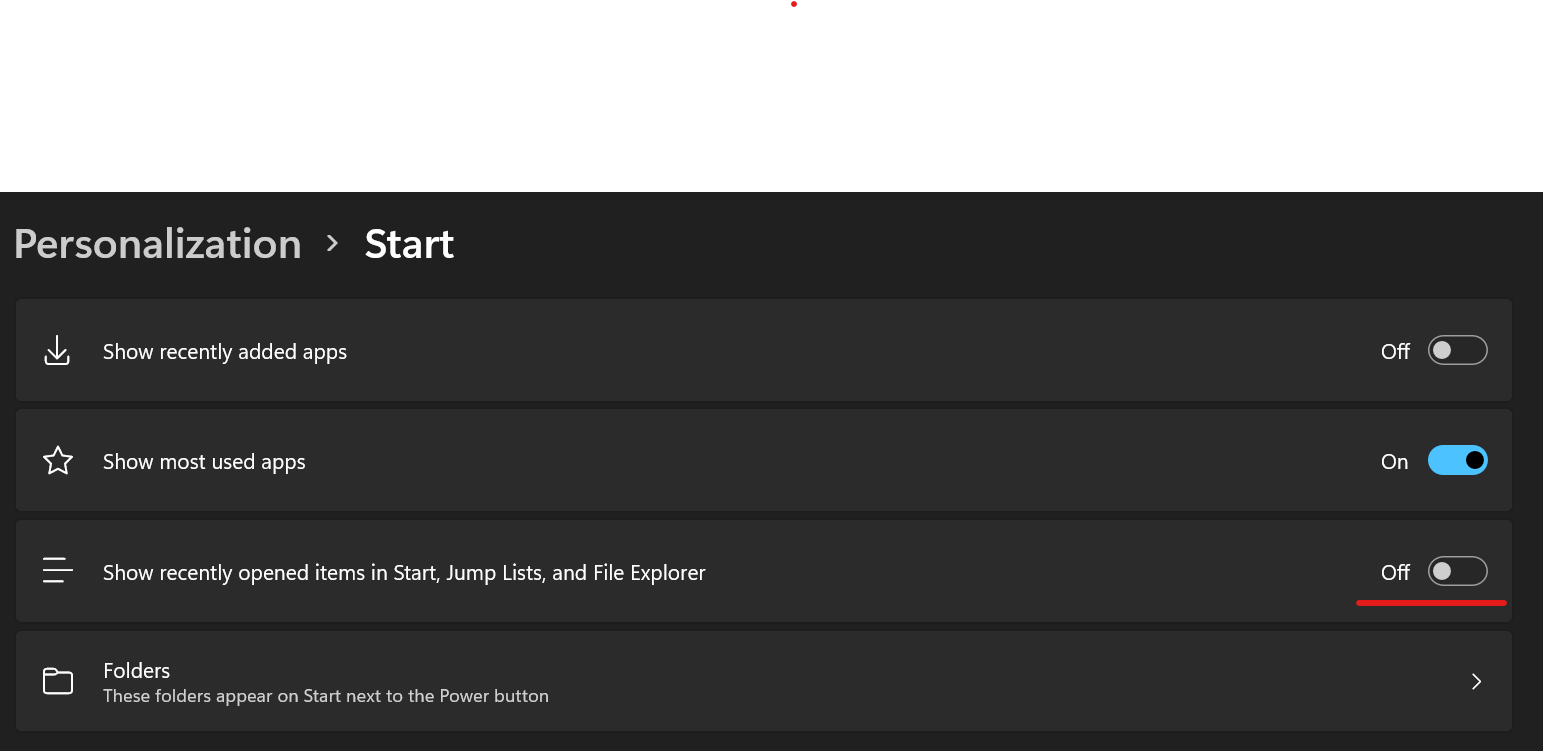1543x751 pixels.
Task: Click the star icon beside most used apps
Action: (58, 461)
